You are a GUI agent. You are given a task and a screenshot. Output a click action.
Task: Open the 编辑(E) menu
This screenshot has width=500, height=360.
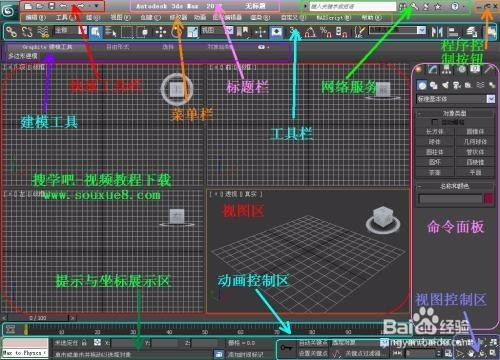tap(36, 17)
